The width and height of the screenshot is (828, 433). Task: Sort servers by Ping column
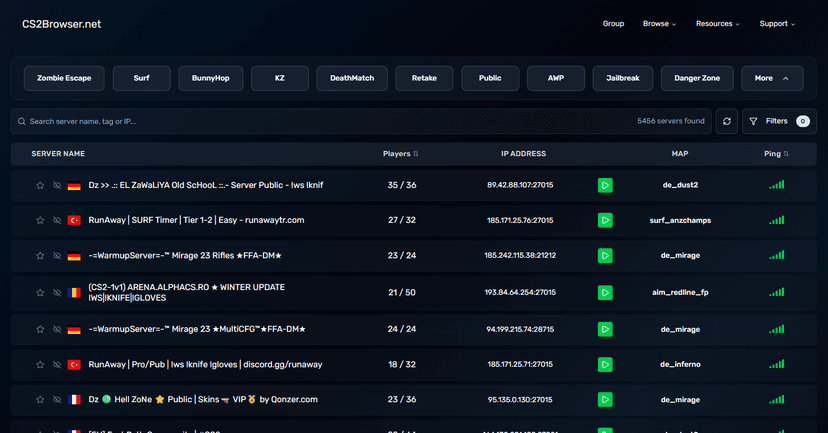pyautogui.click(x=776, y=154)
